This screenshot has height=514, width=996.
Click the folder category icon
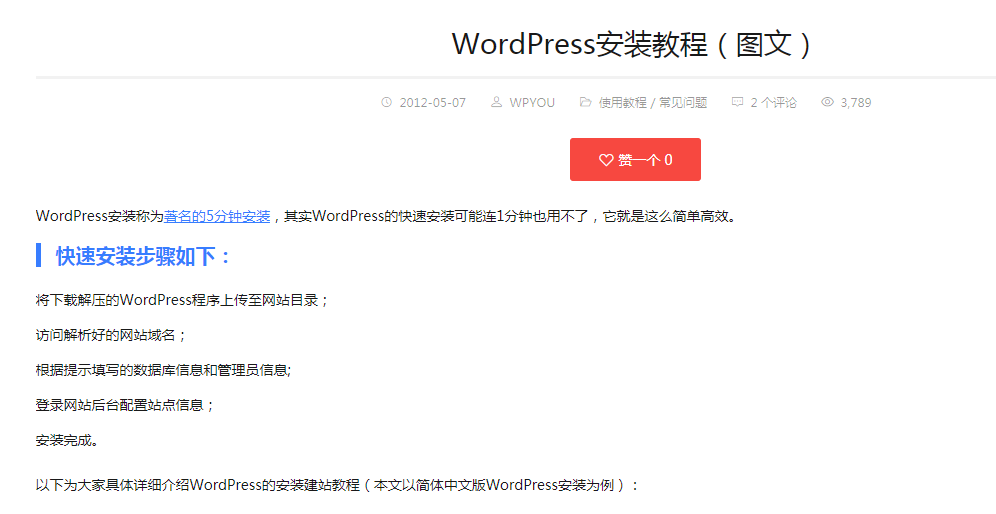click(585, 102)
